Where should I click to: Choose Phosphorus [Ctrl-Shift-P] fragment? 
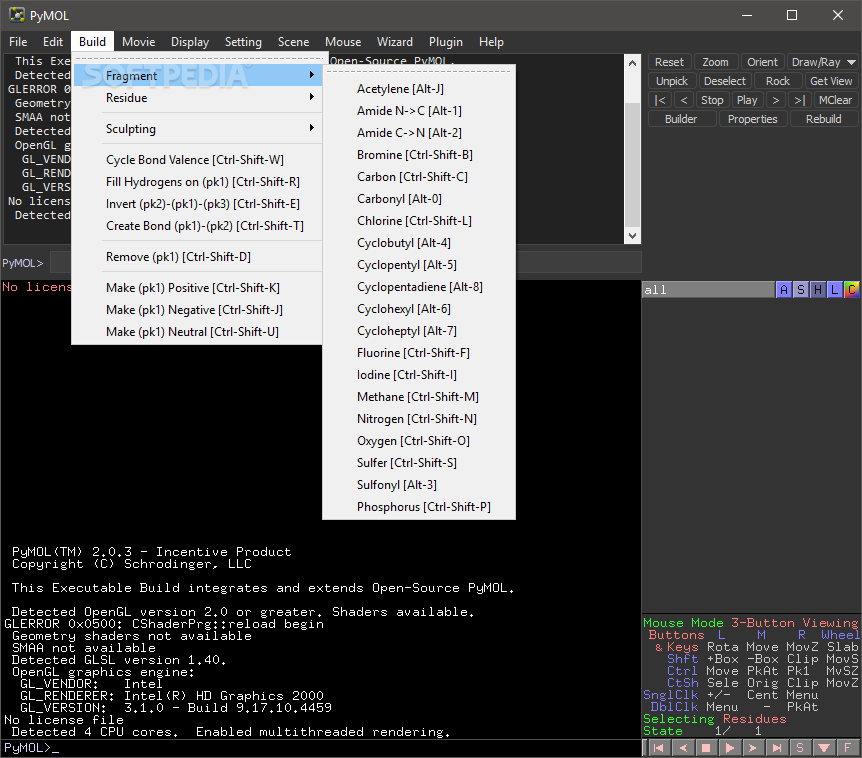pos(419,506)
